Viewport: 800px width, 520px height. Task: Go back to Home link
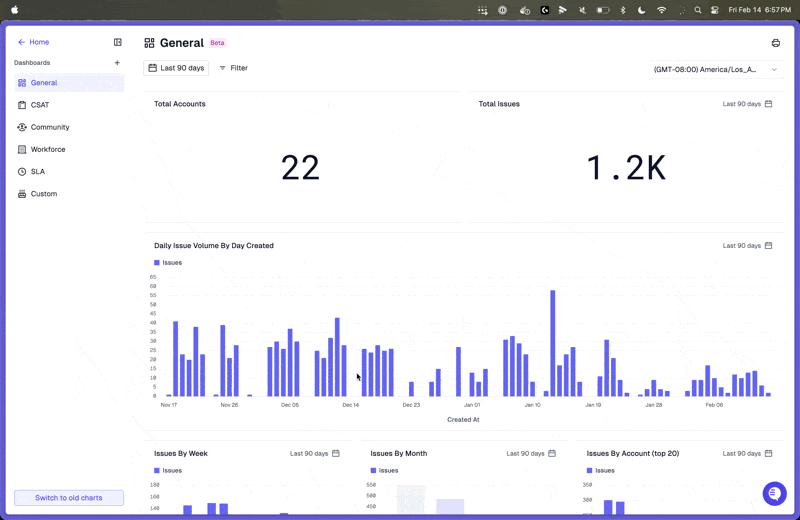[x=34, y=42]
